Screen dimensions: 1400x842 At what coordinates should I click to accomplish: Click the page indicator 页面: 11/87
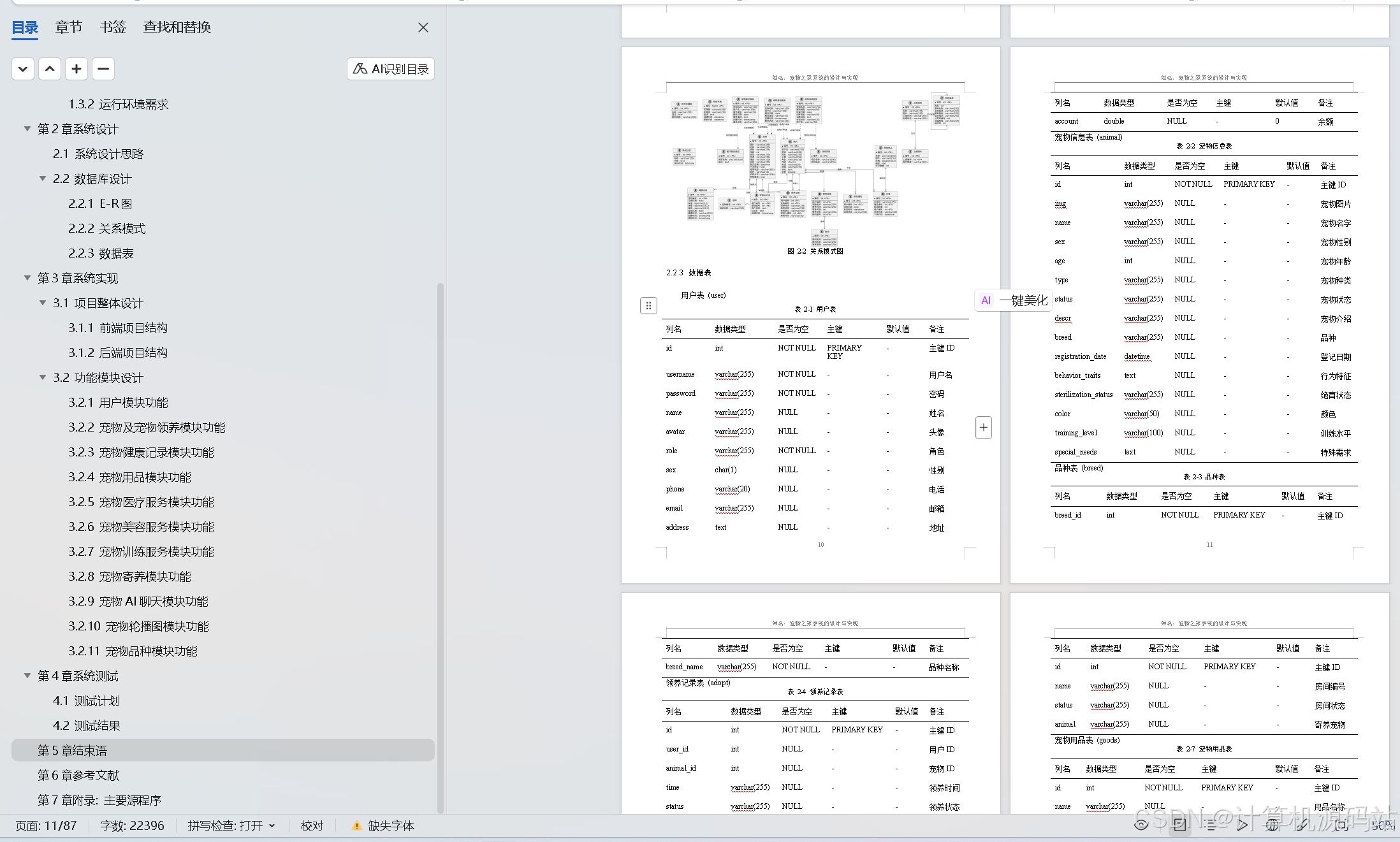pos(46,825)
